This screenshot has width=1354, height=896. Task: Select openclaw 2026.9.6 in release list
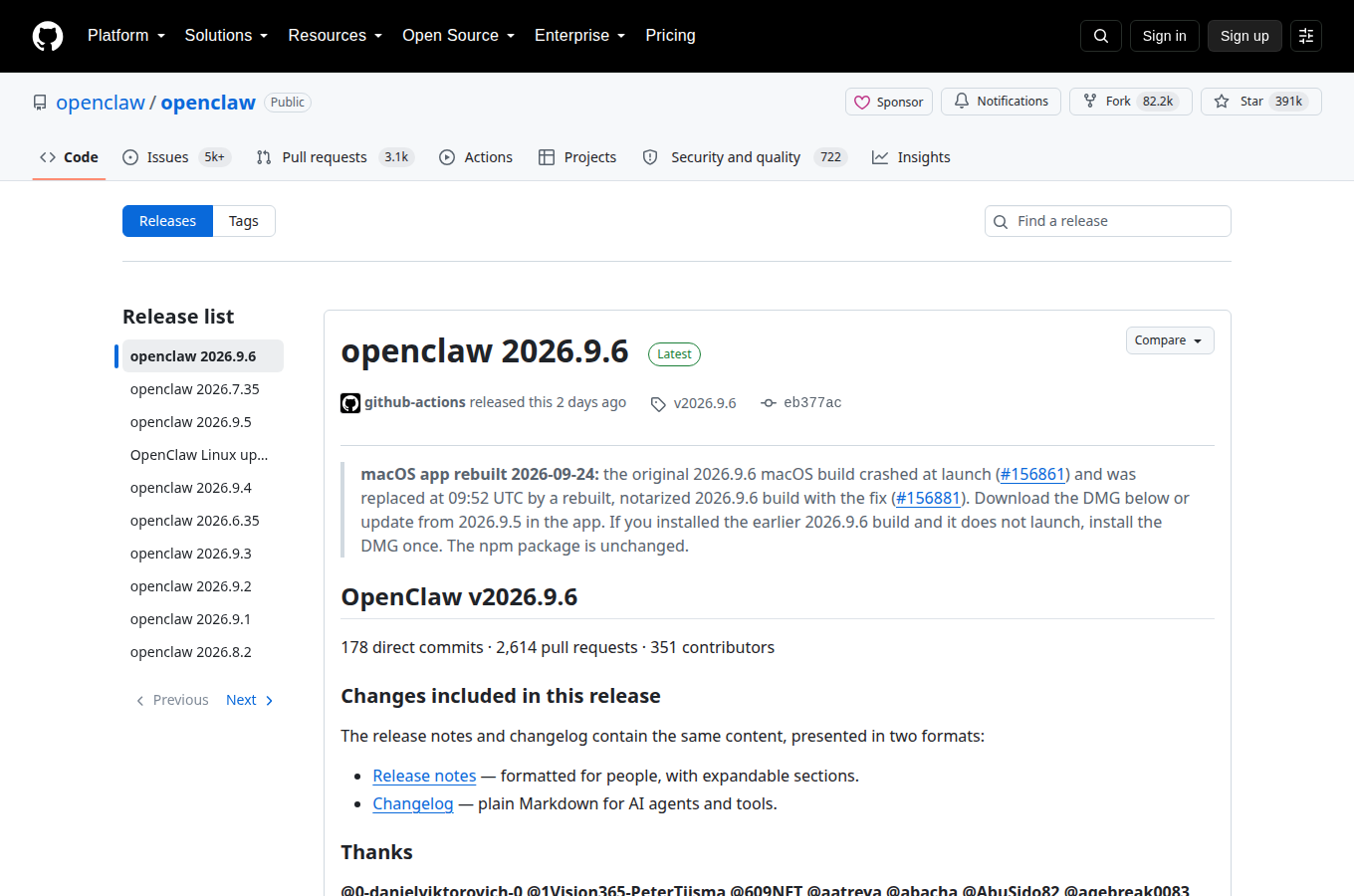click(203, 356)
